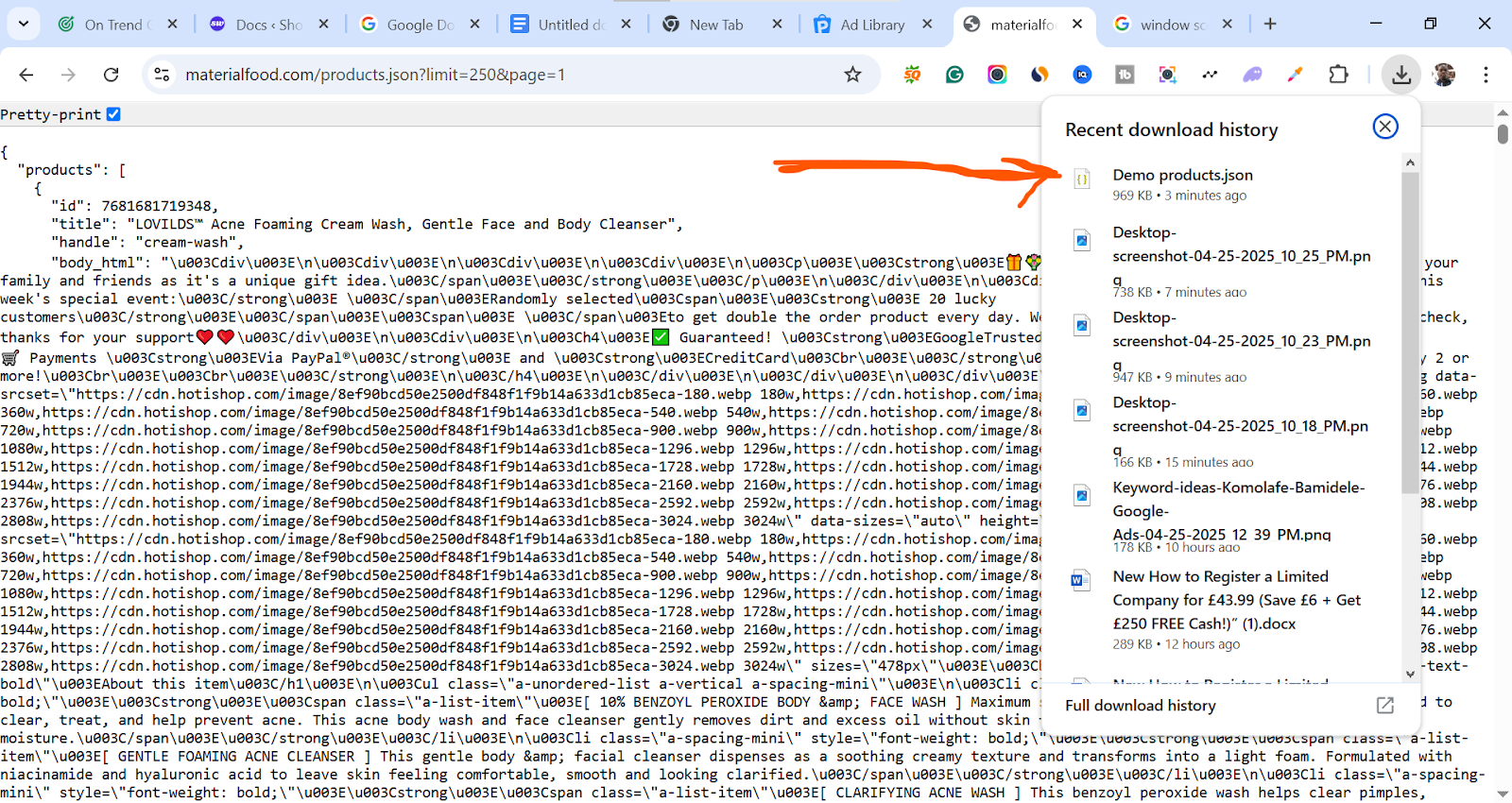
Task: Go forward to next page
Action: point(68,75)
